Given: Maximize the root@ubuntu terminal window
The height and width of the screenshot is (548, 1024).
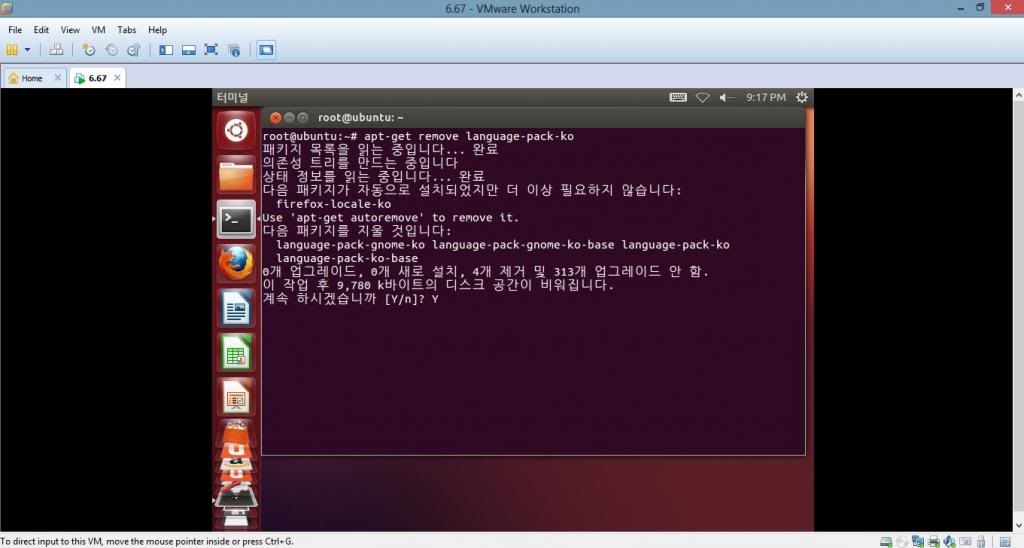Looking at the screenshot, I should [x=302, y=118].
